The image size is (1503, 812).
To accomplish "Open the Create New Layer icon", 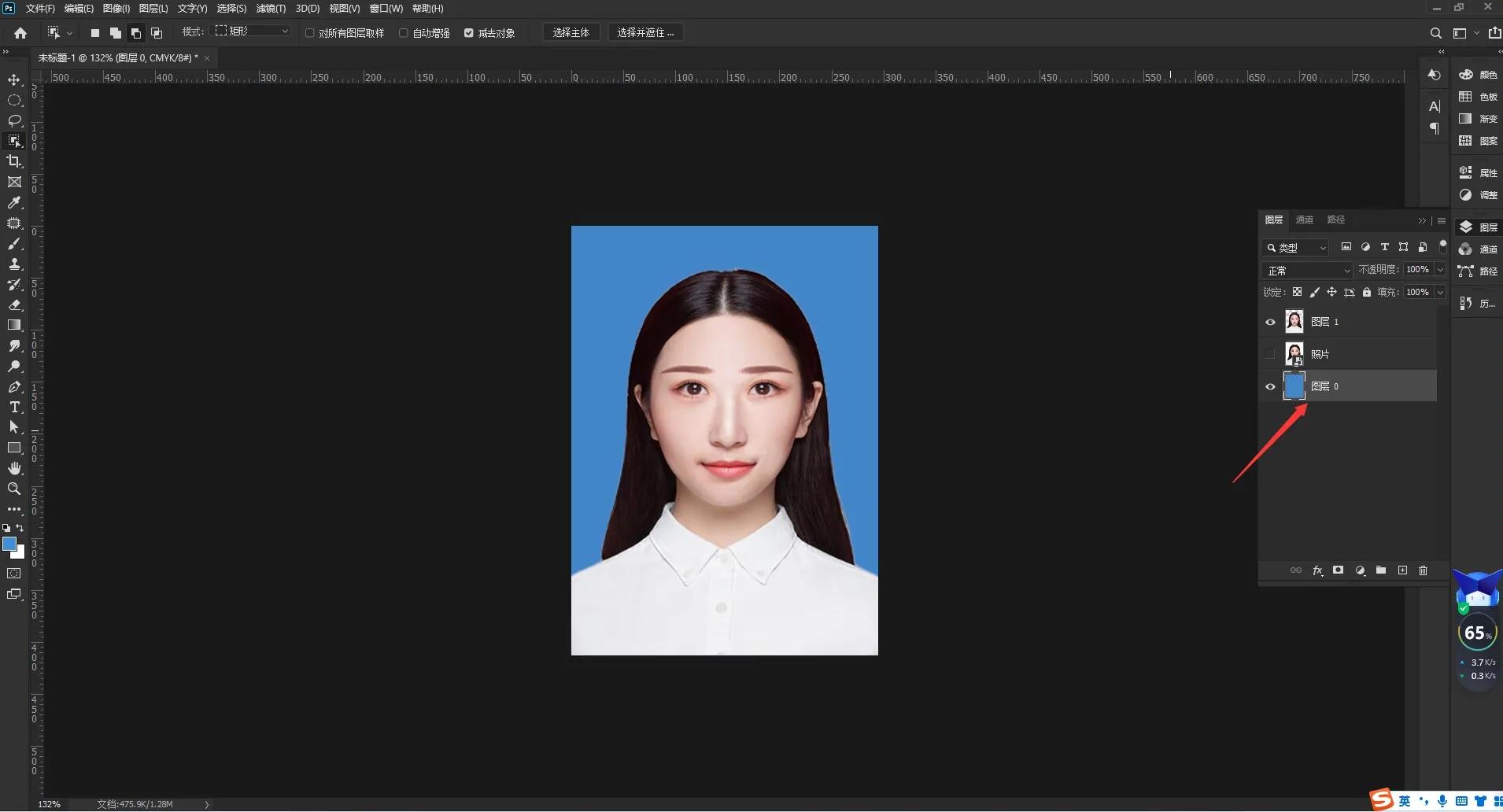I will point(1402,570).
